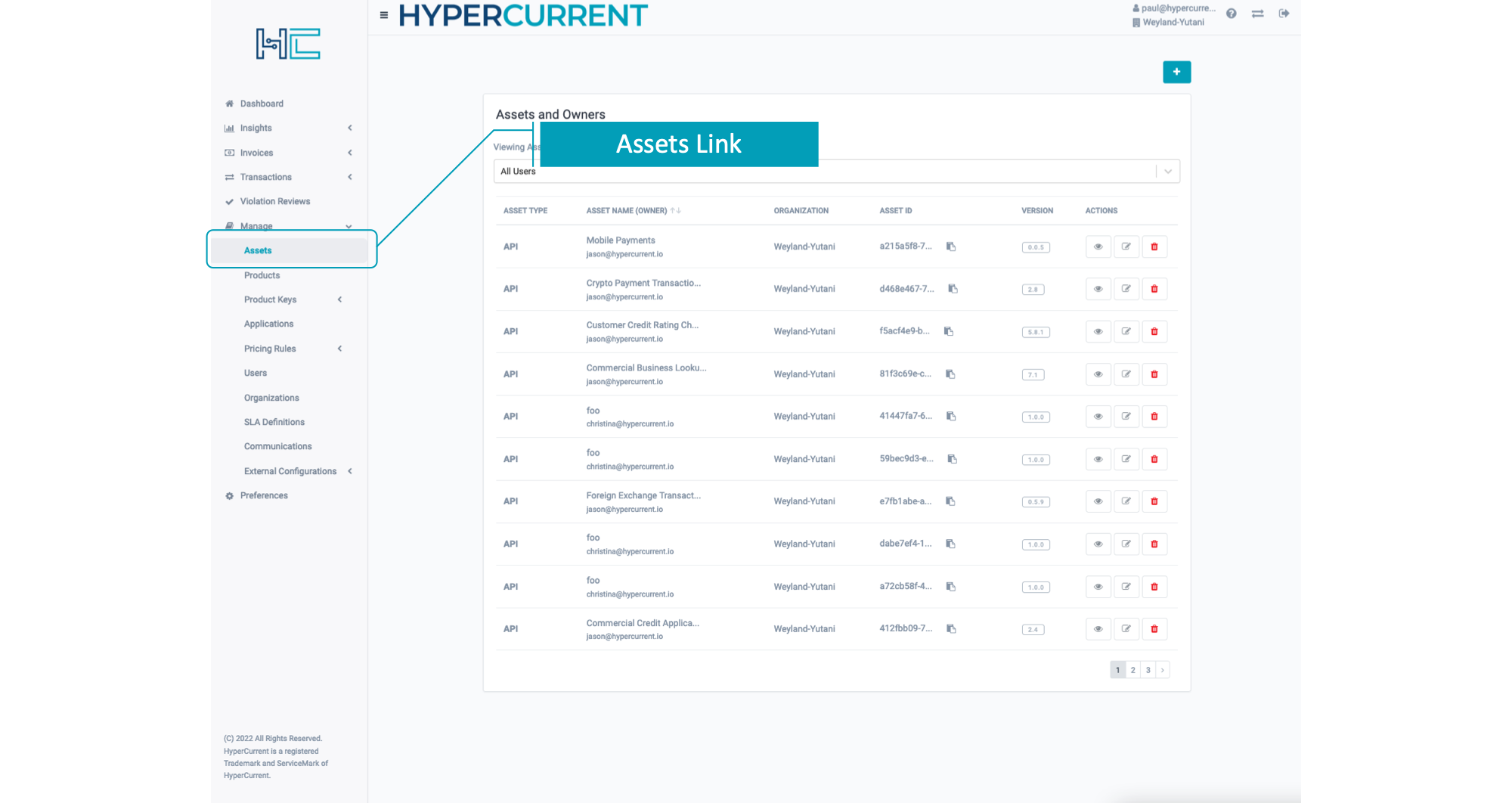Click the switch organization arrows icon
This screenshot has height=803, width=1512.
pos(1257,14)
